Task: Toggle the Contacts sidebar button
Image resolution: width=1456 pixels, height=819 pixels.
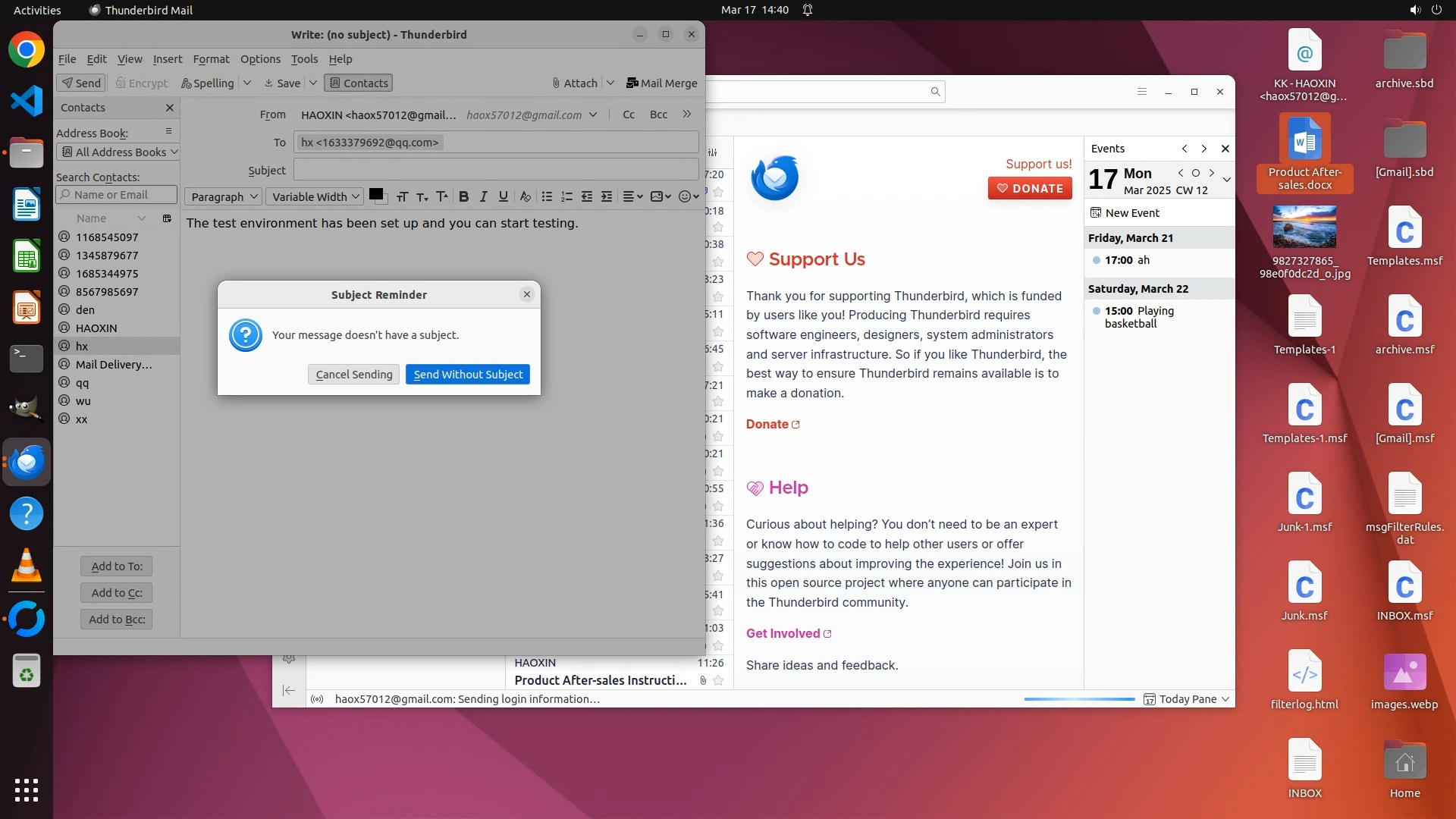Action: click(359, 83)
